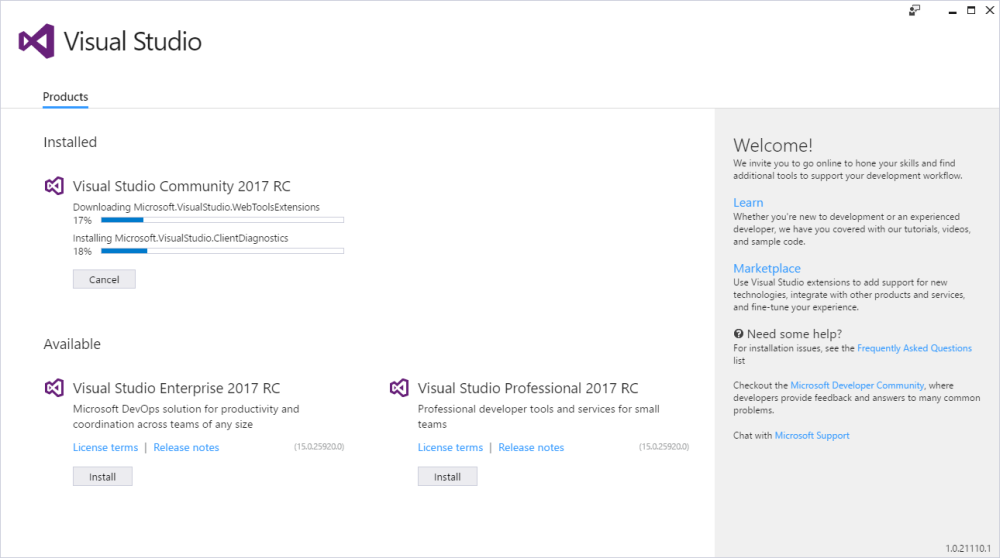Click the feedback icon in title bar
Image resolution: width=1000 pixels, height=558 pixels.
coord(915,10)
